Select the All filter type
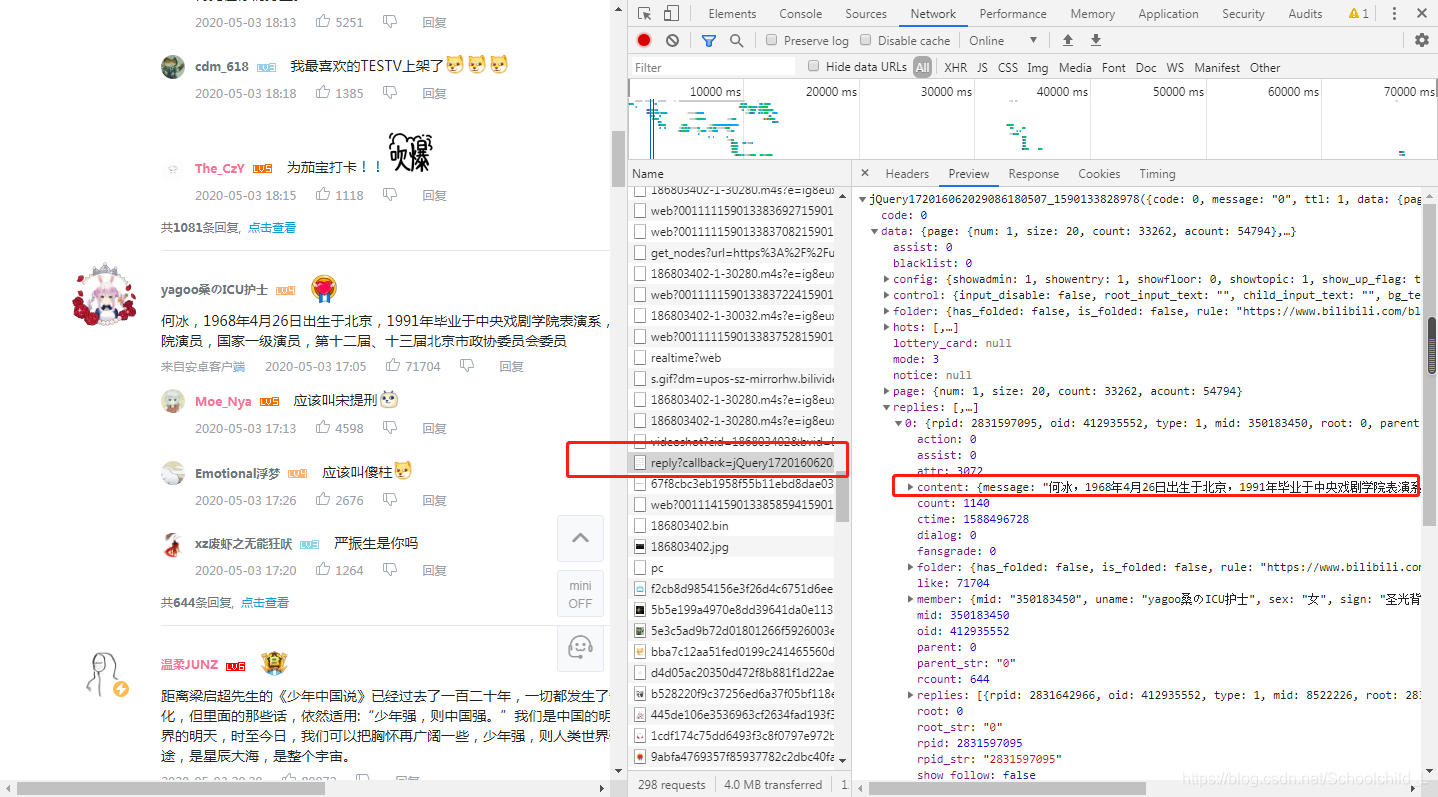This screenshot has height=797, width=1438. point(922,67)
